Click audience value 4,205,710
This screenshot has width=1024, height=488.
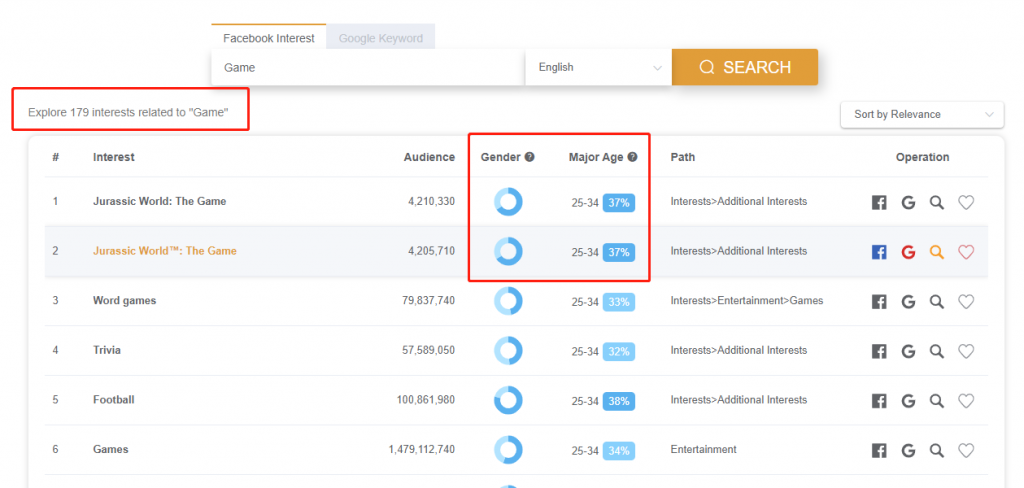pos(432,251)
